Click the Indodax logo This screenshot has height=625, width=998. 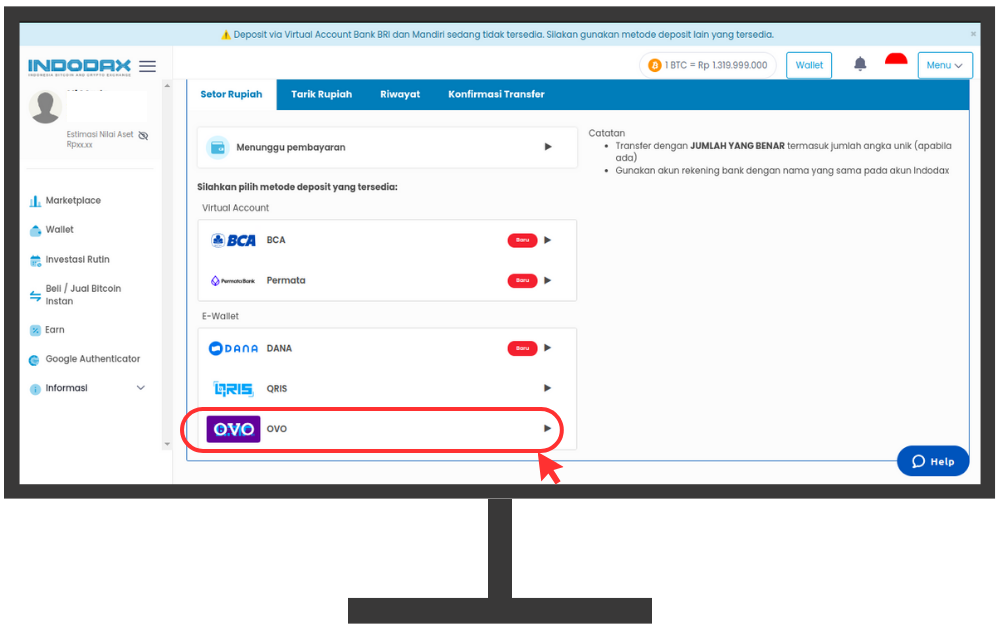[80, 66]
